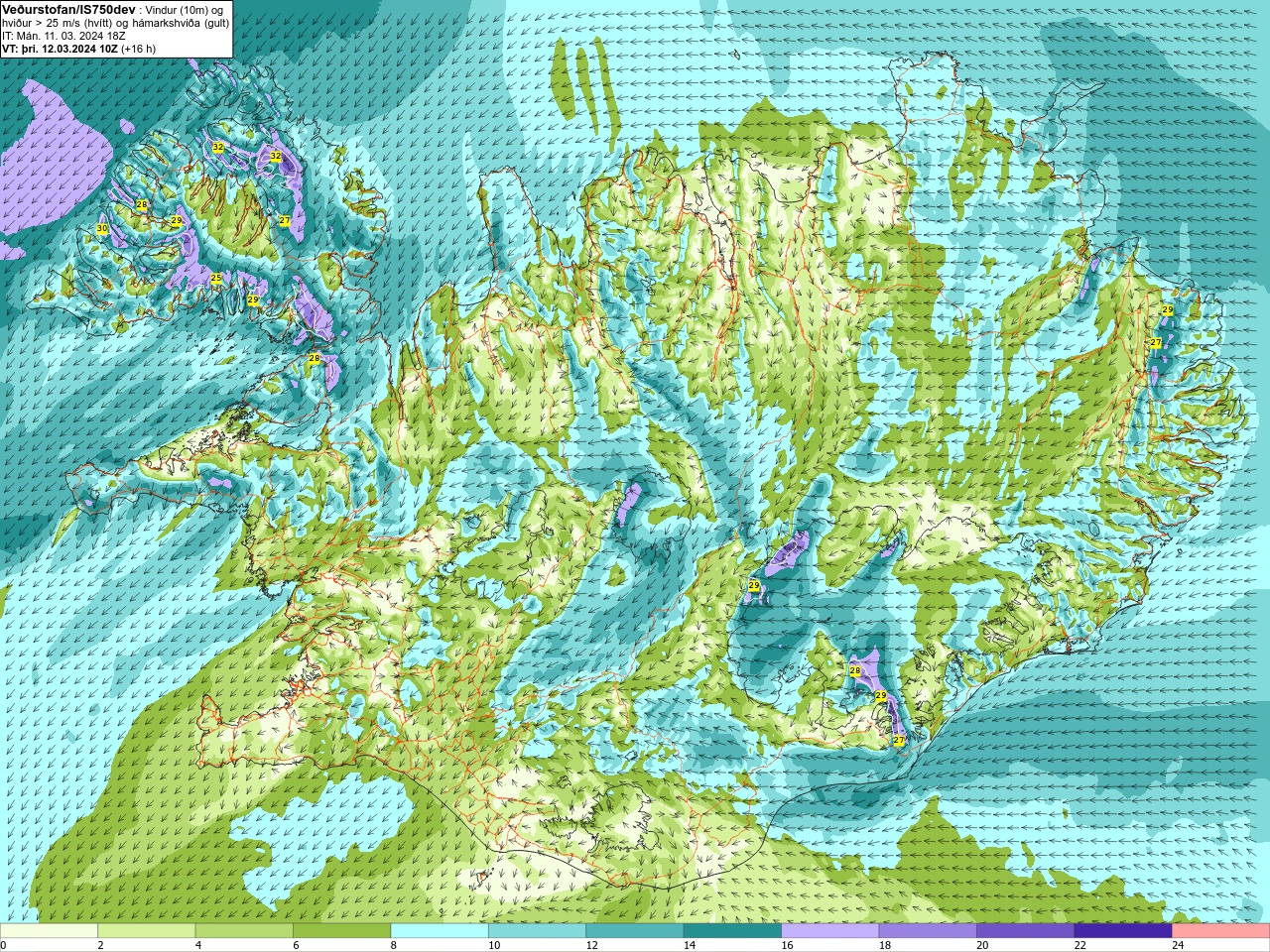Click the teal 12–14 m/s legend swatch
Screen dimensions: 1270x952
[x=635, y=931]
